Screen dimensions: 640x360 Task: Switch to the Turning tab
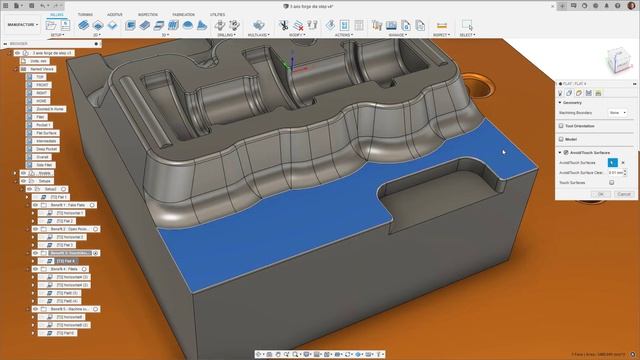[85, 15]
